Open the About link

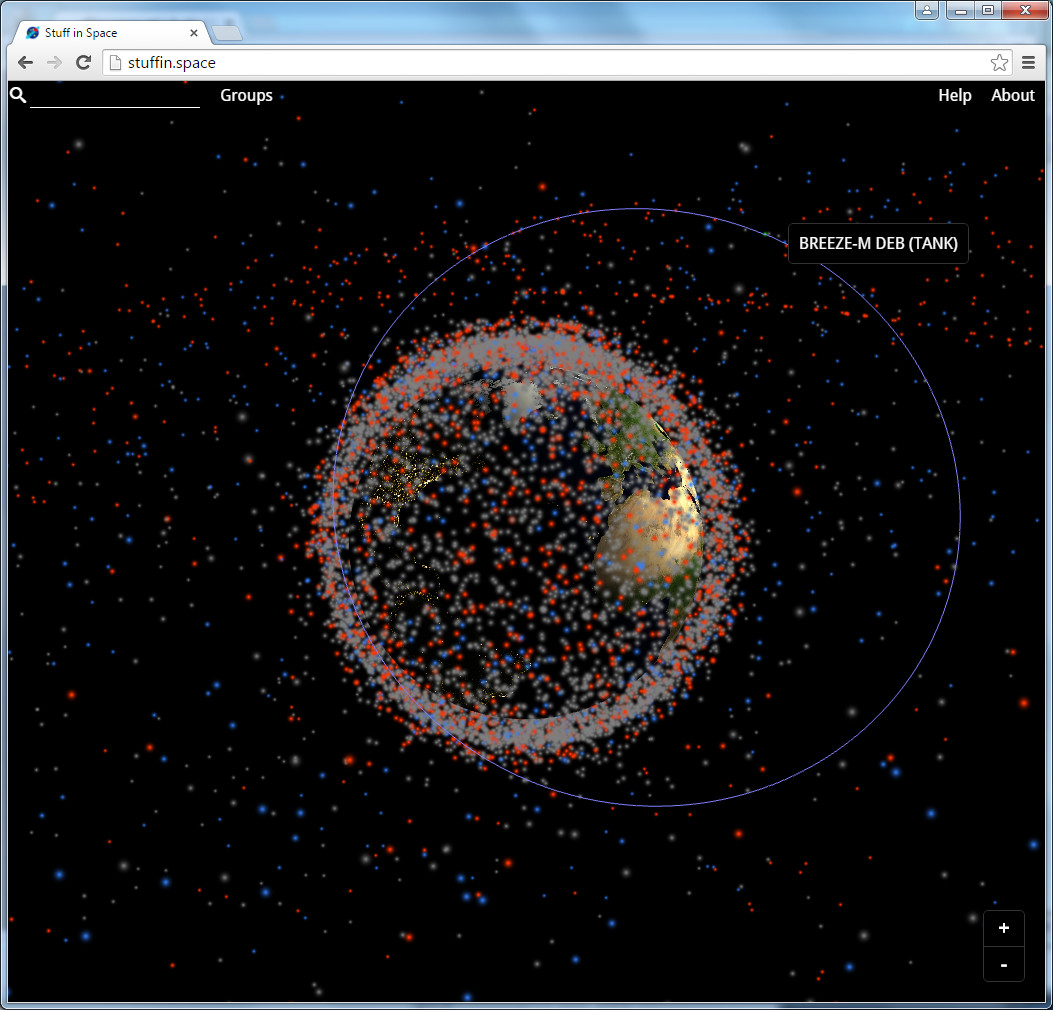pos(1012,96)
